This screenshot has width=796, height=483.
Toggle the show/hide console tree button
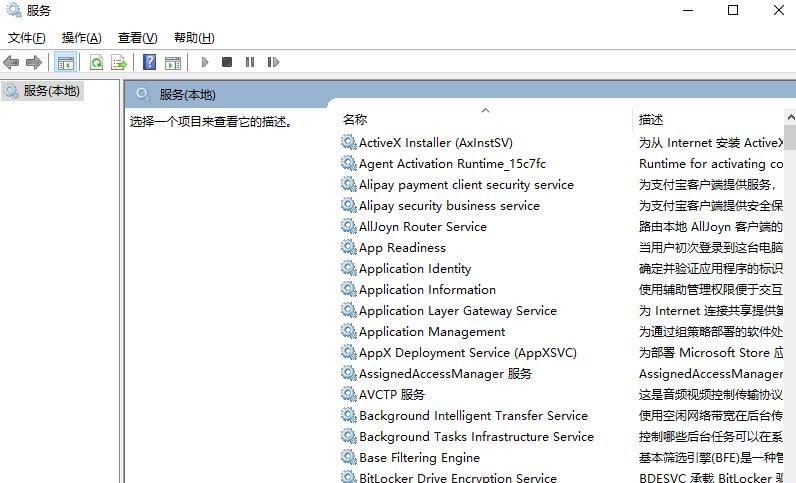pos(65,62)
